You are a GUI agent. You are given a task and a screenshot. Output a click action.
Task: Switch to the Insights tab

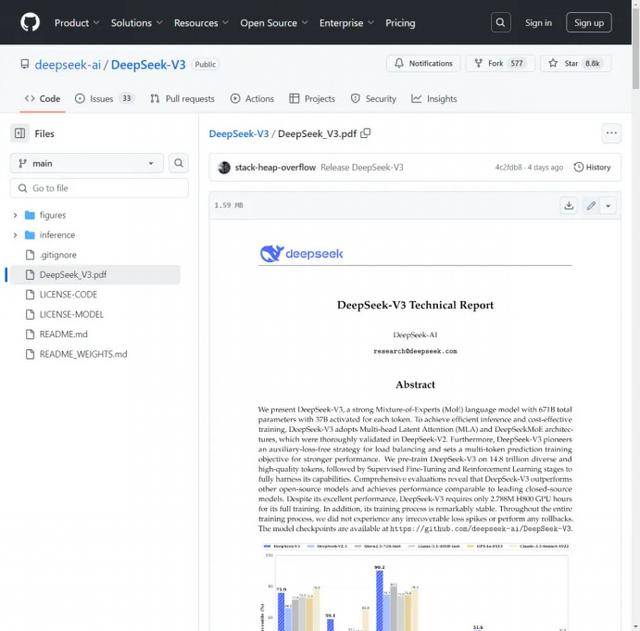point(434,99)
